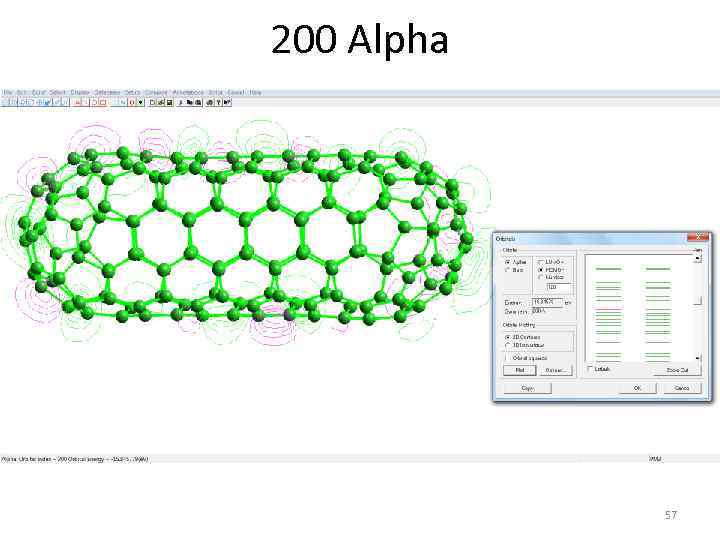Click the orbital diagram scrollbar thumb
Viewport: 720px width, 540px height.
[x=698, y=300]
